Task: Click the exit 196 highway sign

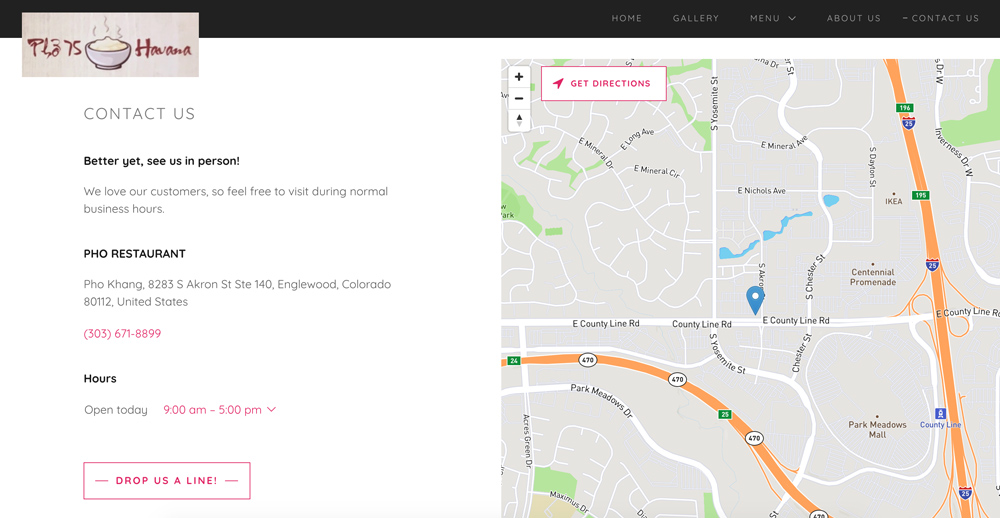Action: pos(904,107)
